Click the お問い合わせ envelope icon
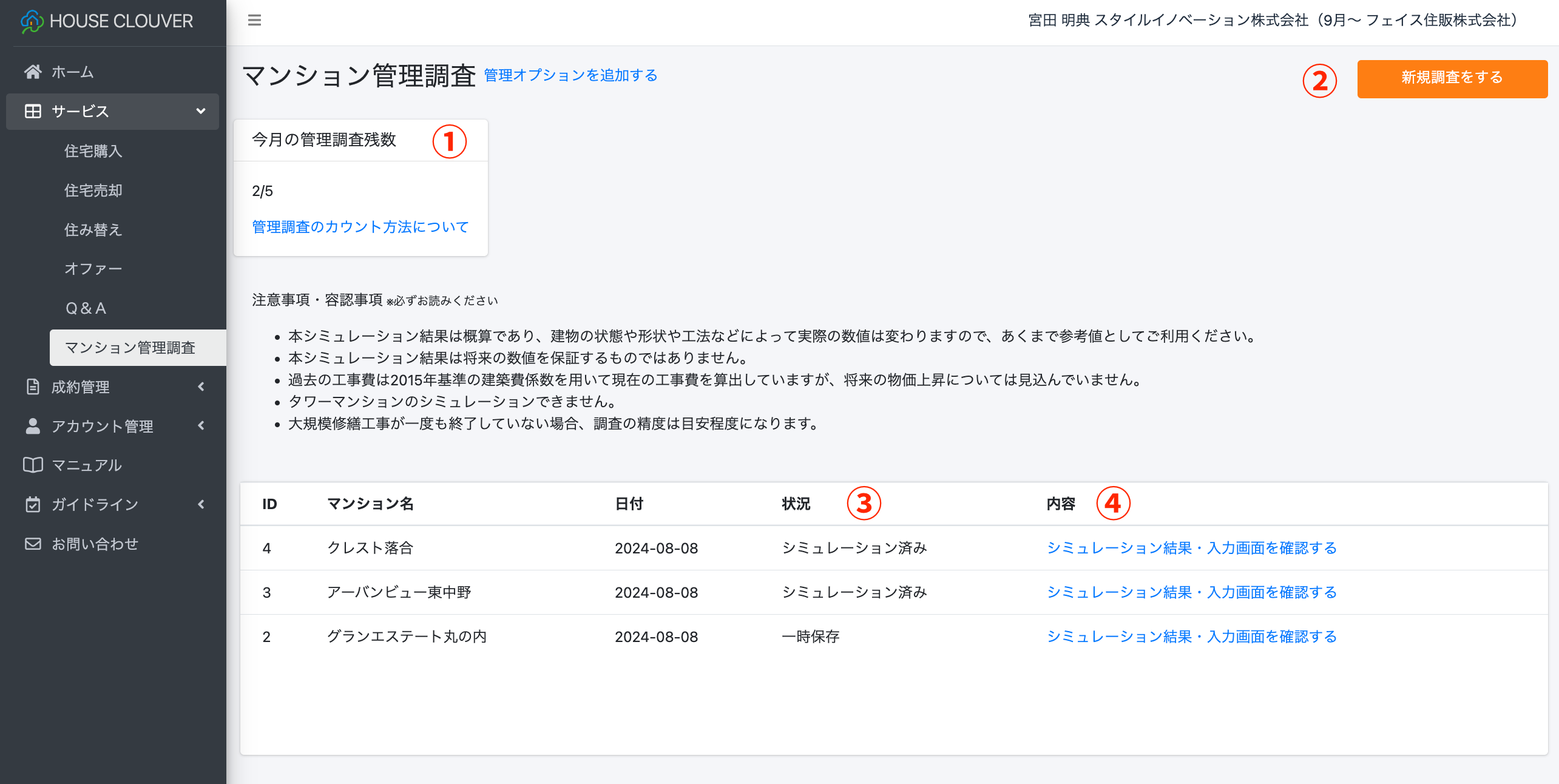This screenshot has width=1559, height=784. point(33,544)
